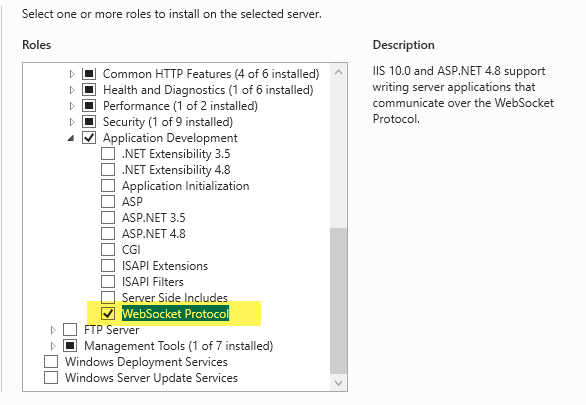The width and height of the screenshot is (586, 405).
Task: Select the Security tree item label
Action: [168, 122]
